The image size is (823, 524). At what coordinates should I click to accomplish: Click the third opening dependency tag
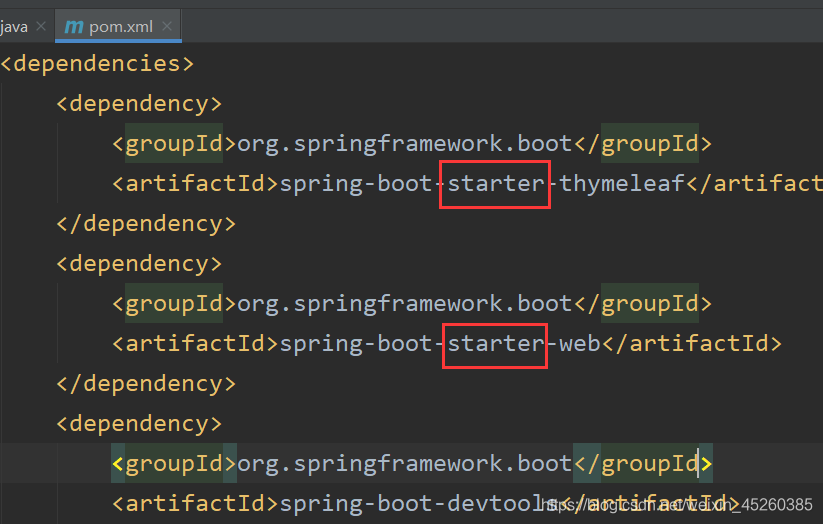click(139, 423)
